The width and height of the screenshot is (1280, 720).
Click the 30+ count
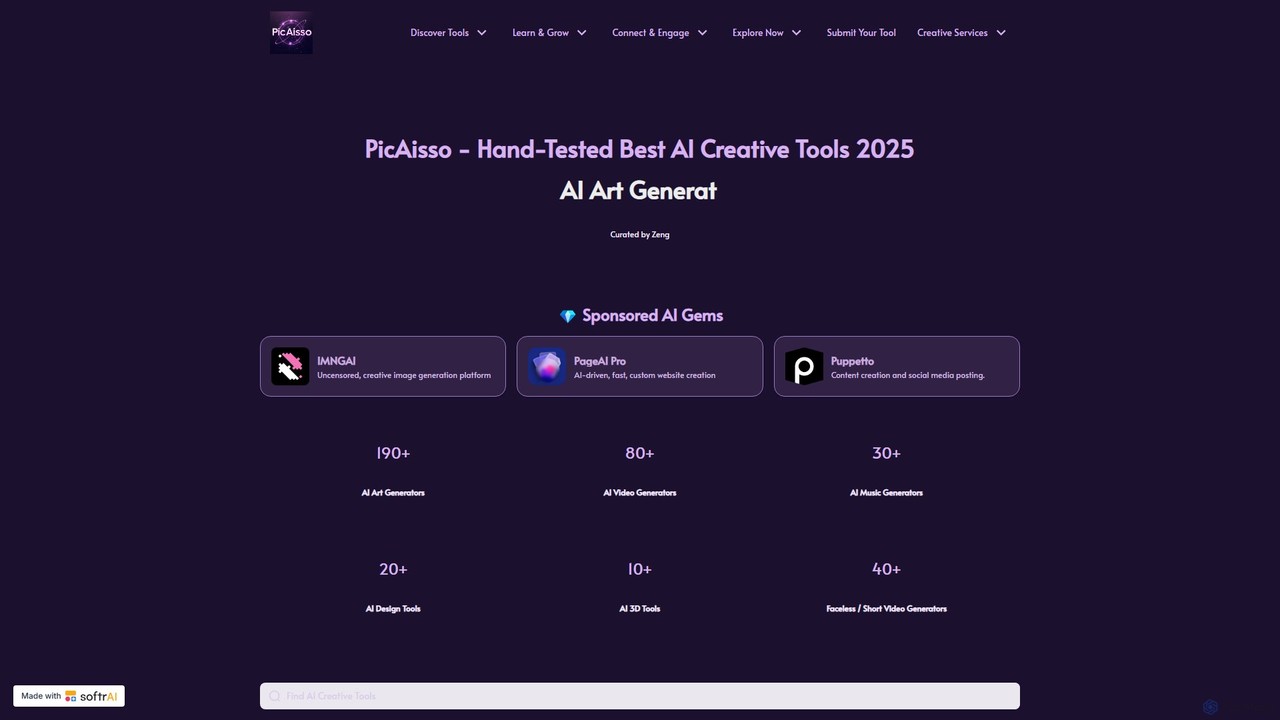[886, 453]
